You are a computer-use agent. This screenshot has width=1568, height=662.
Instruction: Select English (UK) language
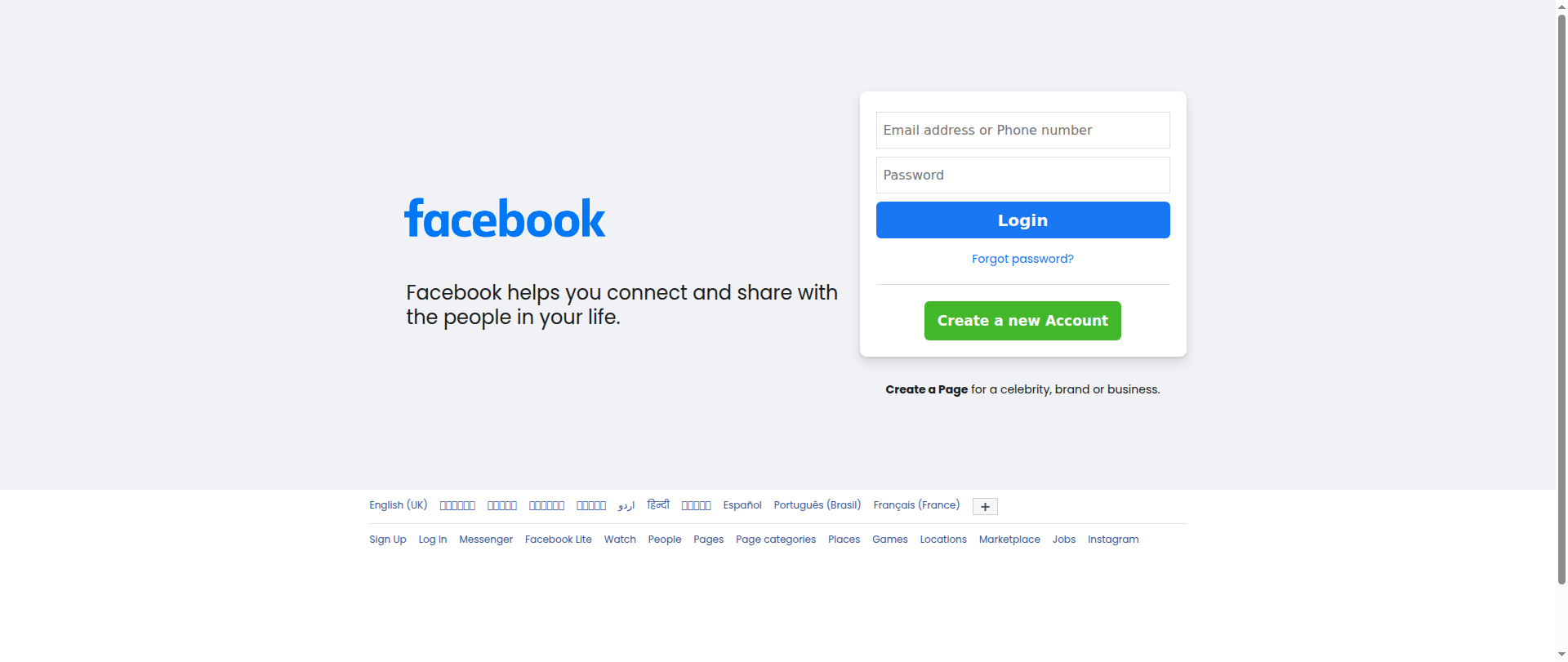pyautogui.click(x=398, y=505)
